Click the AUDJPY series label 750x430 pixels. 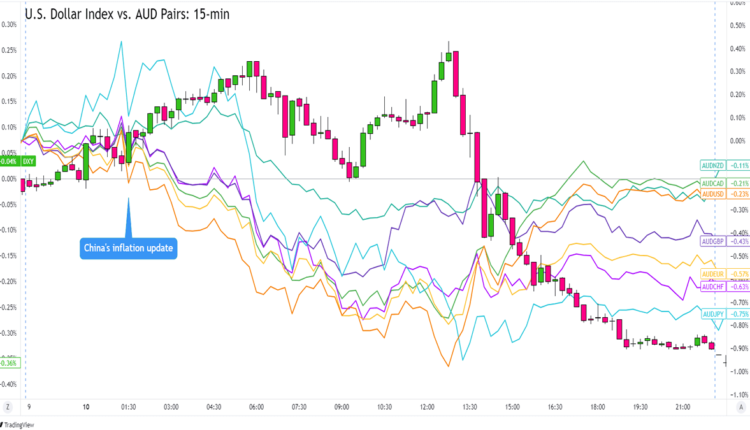[713, 314]
